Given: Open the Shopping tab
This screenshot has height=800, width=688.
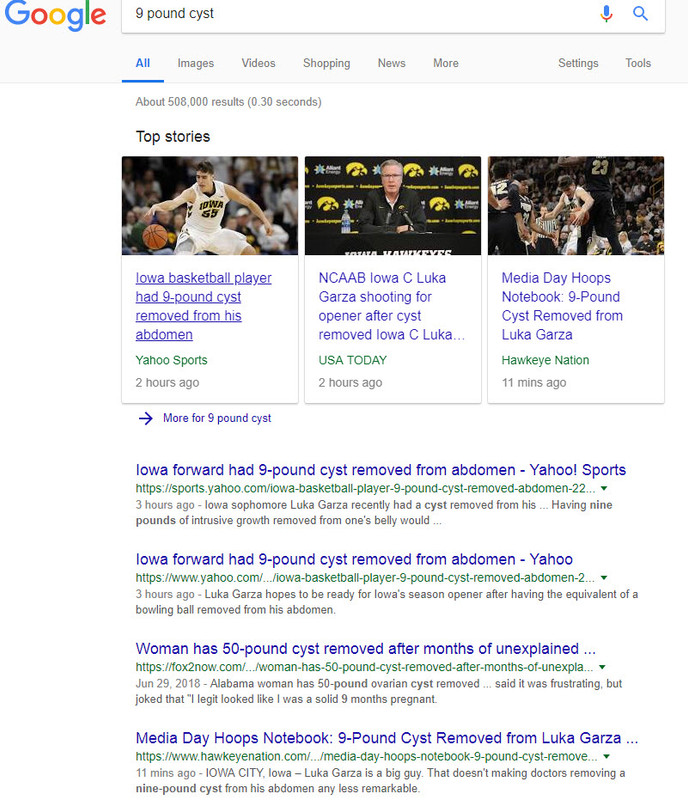Looking at the screenshot, I should tap(327, 63).
